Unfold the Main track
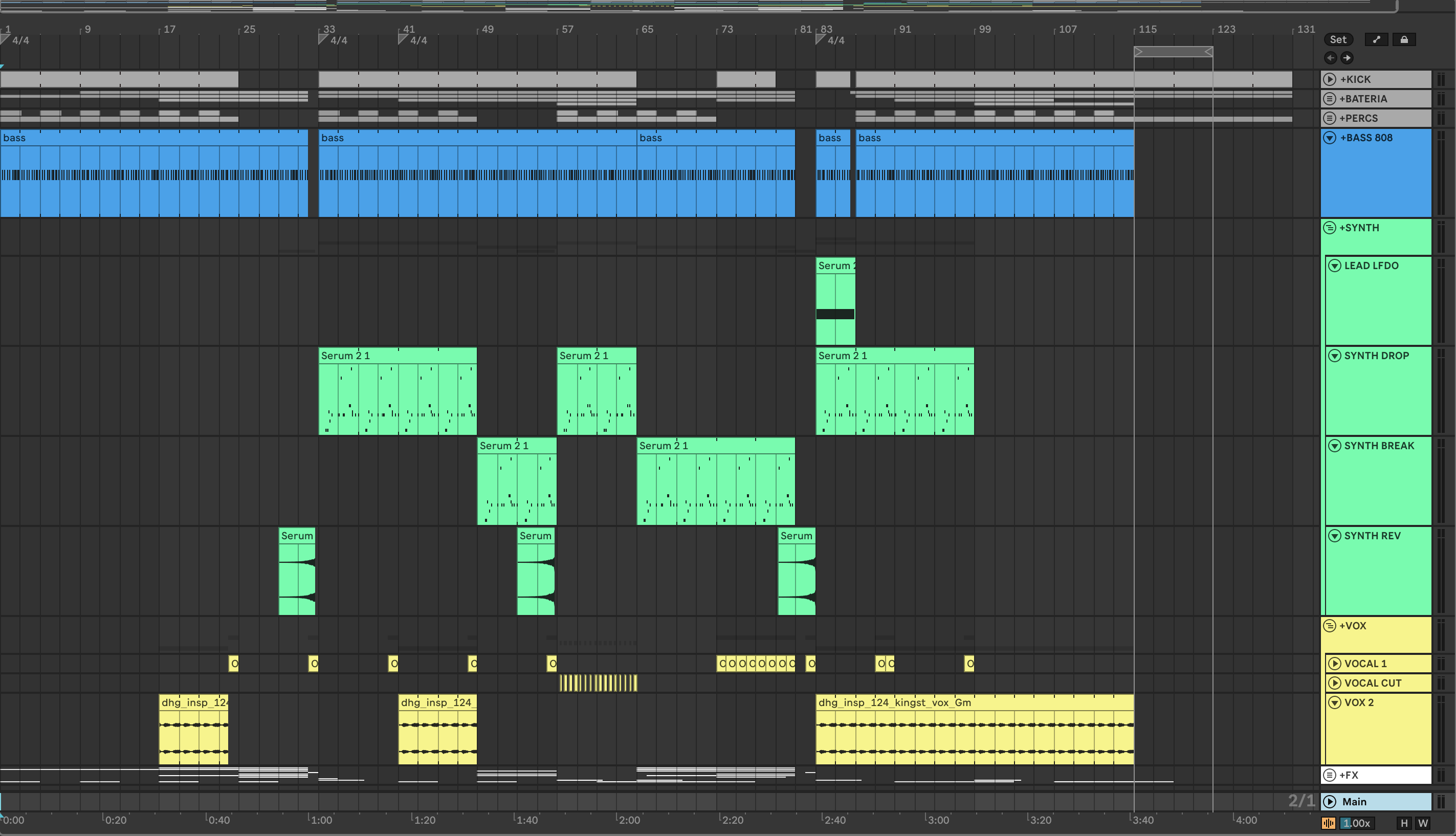Screen dimensions: 1456x836 tap(1329, 802)
